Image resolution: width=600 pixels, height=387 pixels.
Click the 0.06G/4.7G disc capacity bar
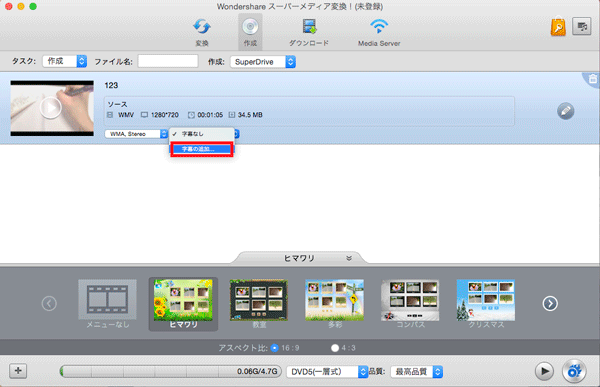click(x=171, y=371)
